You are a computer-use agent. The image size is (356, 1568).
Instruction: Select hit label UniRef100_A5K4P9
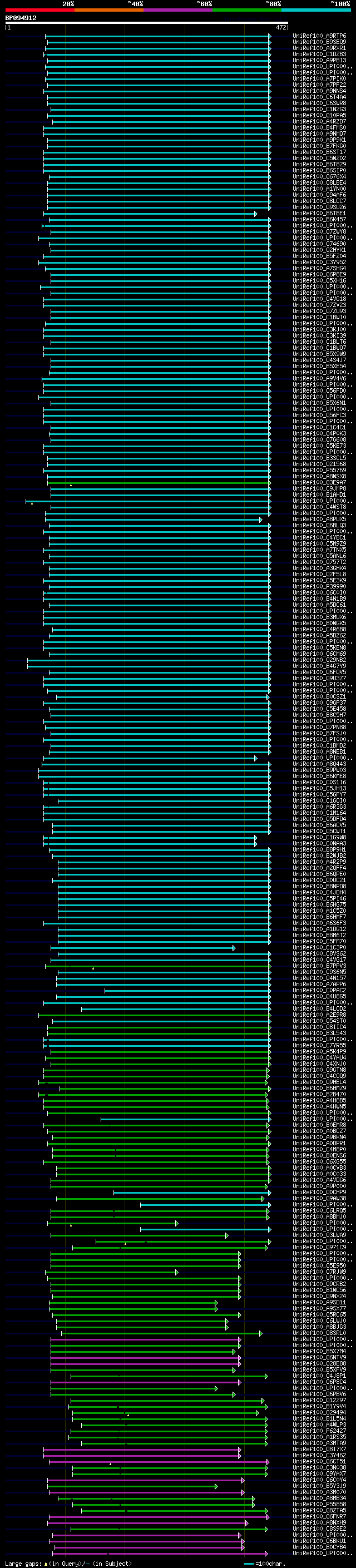point(319,1051)
